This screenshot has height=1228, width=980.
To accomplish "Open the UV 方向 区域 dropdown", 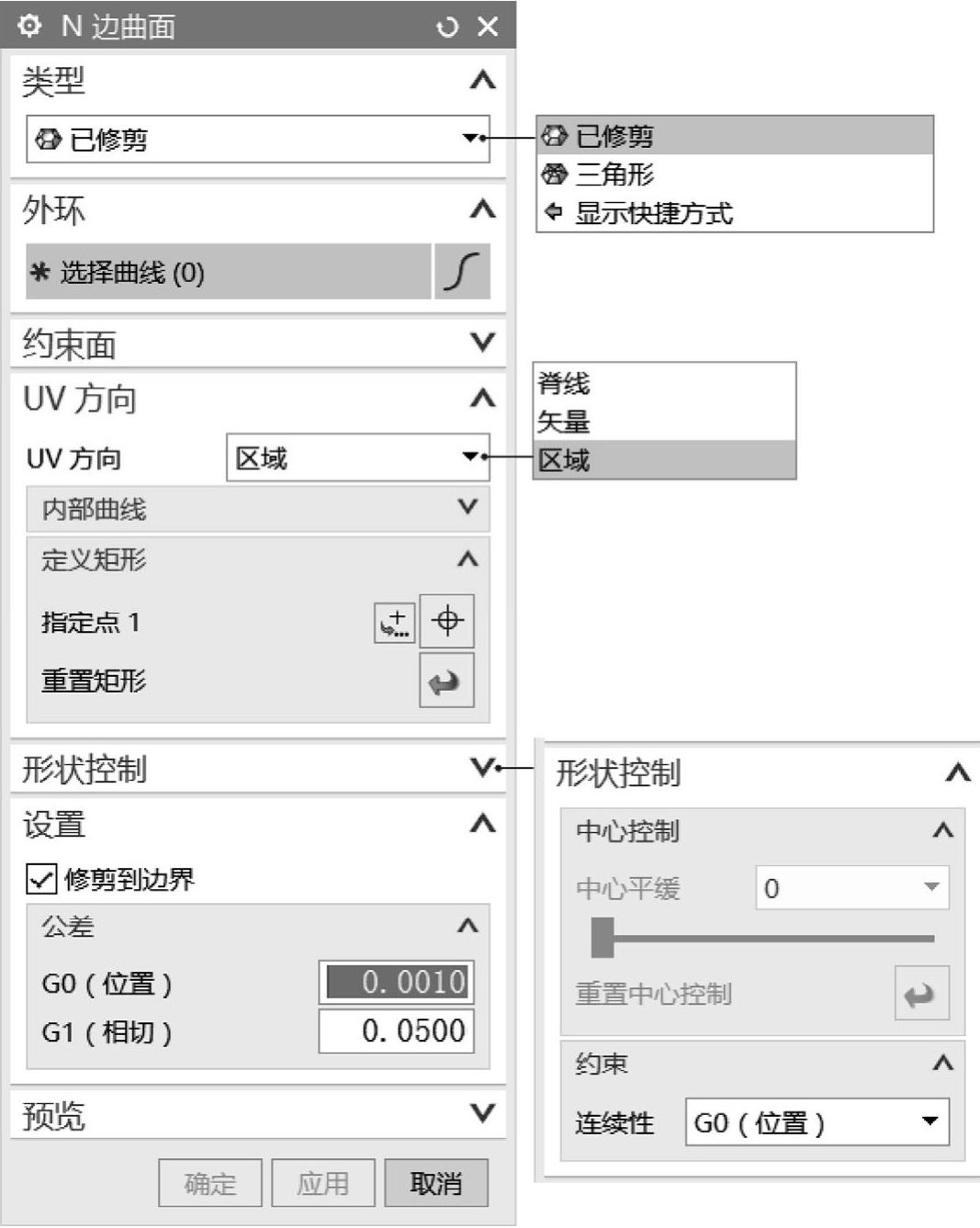I will coord(358,457).
